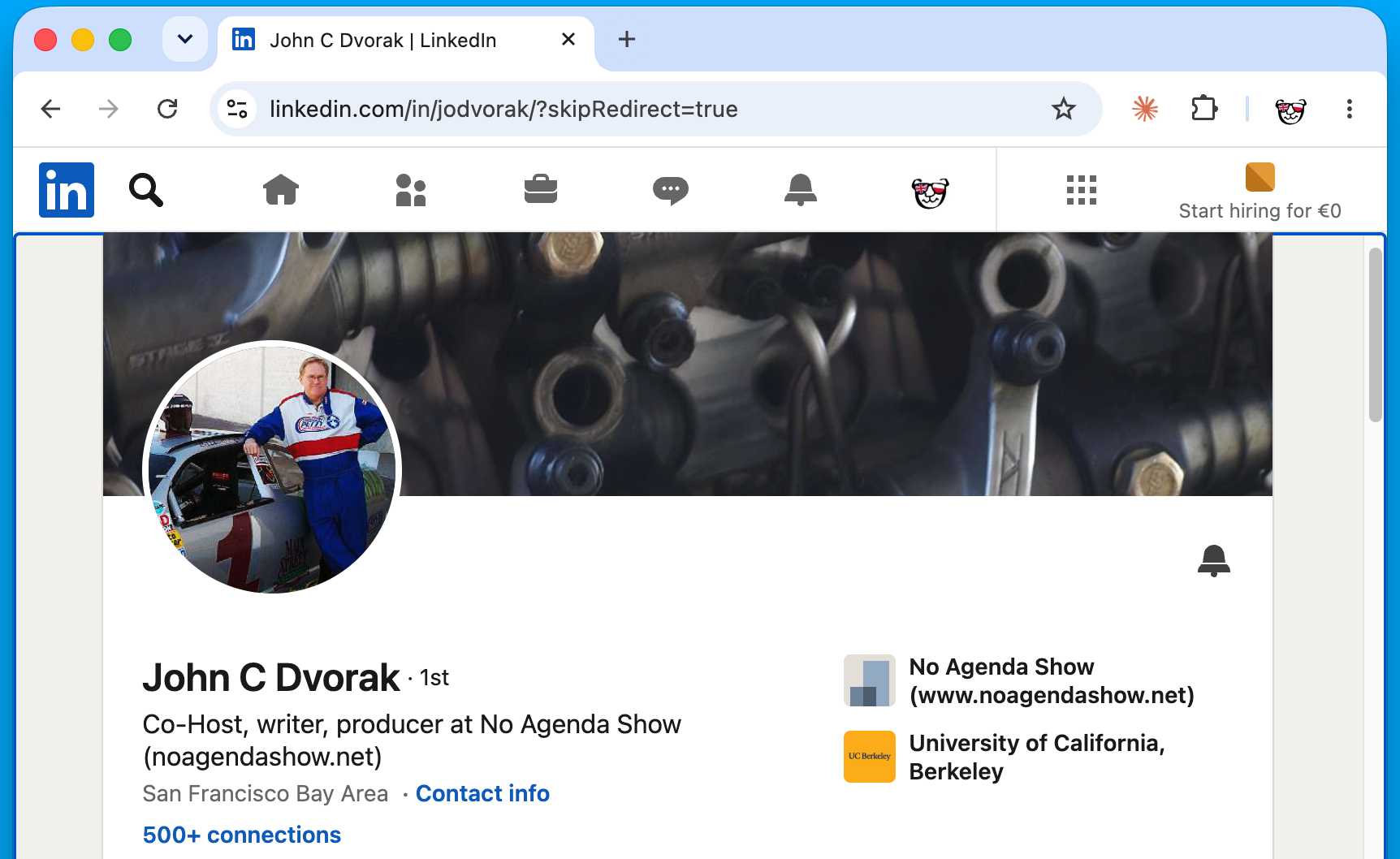
Task: Bookmark this page with star icon
Action: 1064,109
